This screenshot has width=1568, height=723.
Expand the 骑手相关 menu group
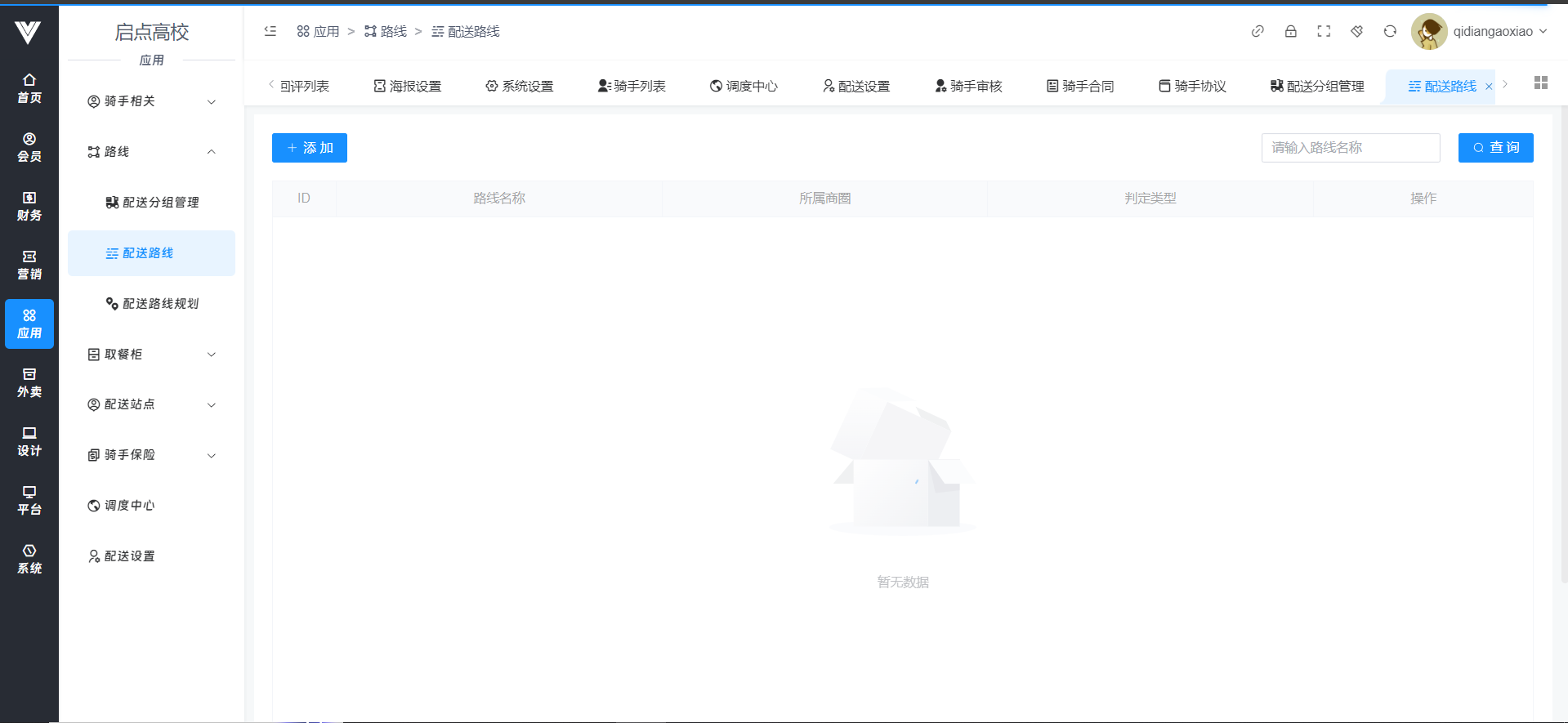(151, 101)
